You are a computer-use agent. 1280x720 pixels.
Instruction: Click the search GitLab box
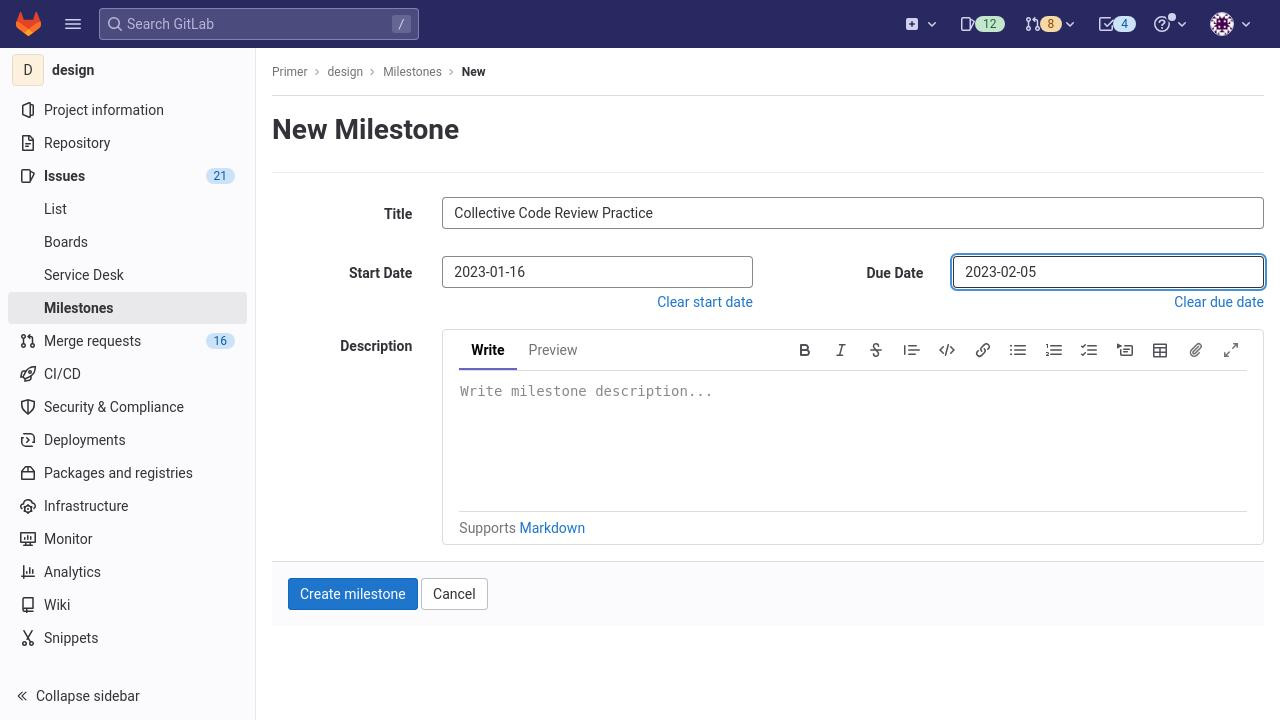pyautogui.click(x=259, y=24)
